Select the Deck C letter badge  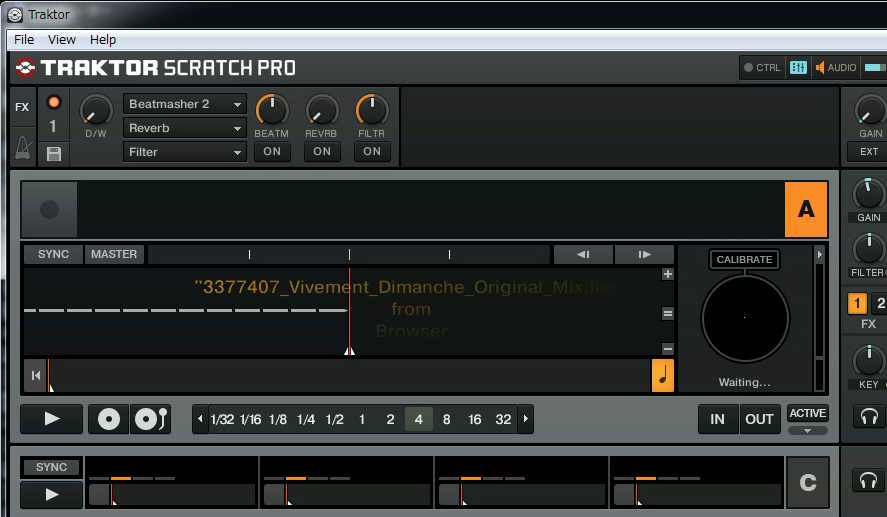pos(808,482)
